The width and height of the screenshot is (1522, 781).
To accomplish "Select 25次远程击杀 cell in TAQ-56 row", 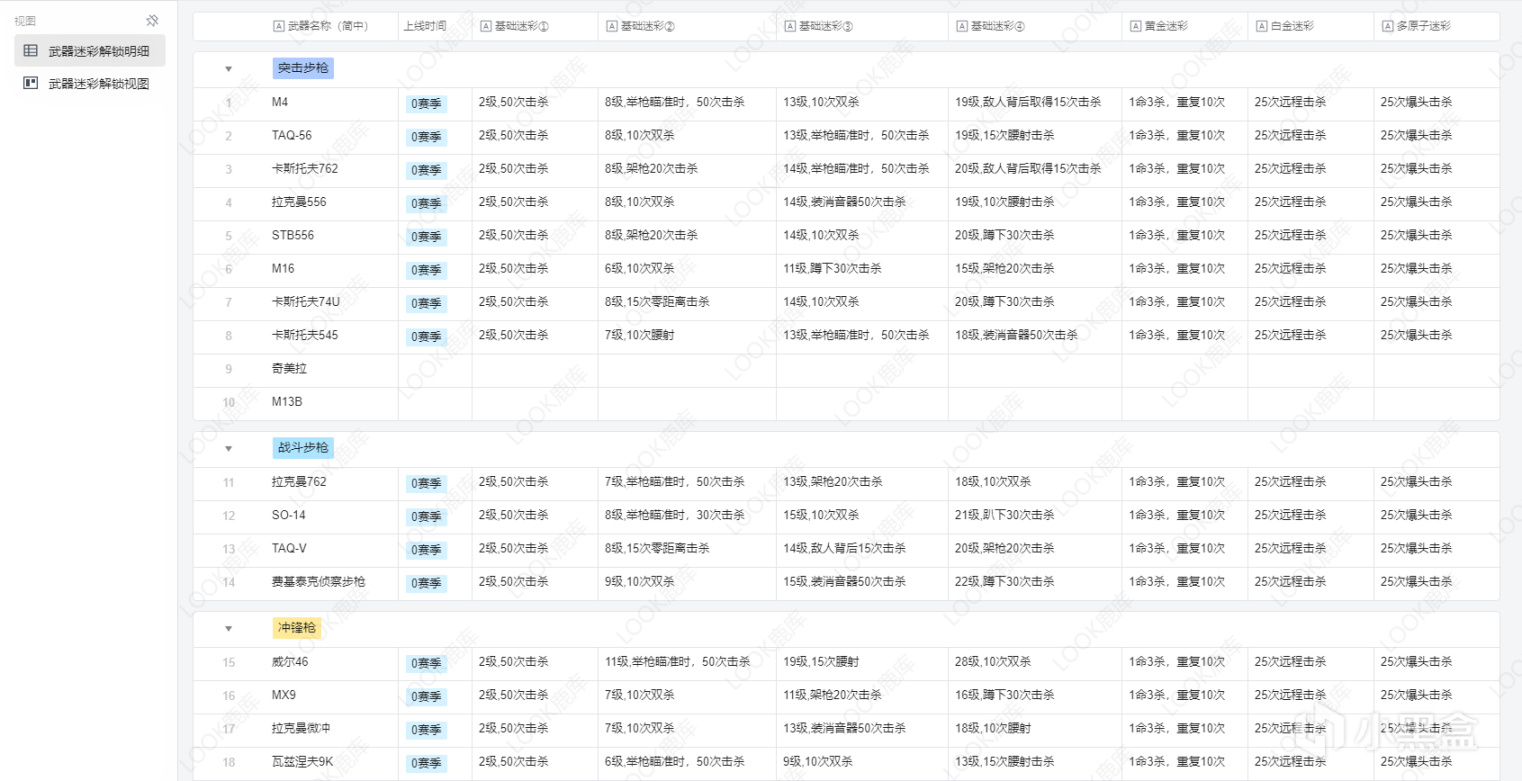I will (1311, 137).
